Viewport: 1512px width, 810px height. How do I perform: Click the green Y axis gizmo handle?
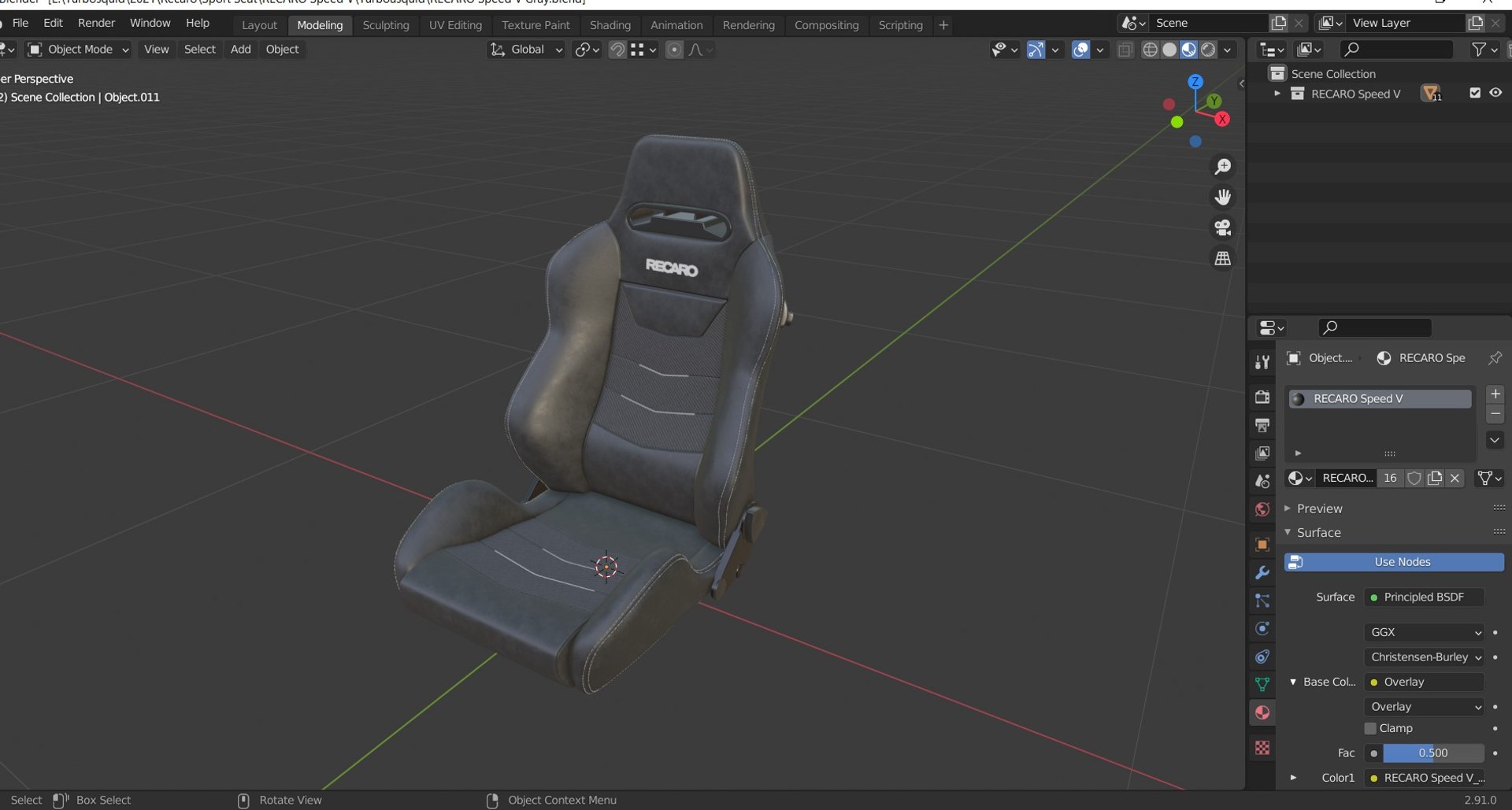[1214, 101]
